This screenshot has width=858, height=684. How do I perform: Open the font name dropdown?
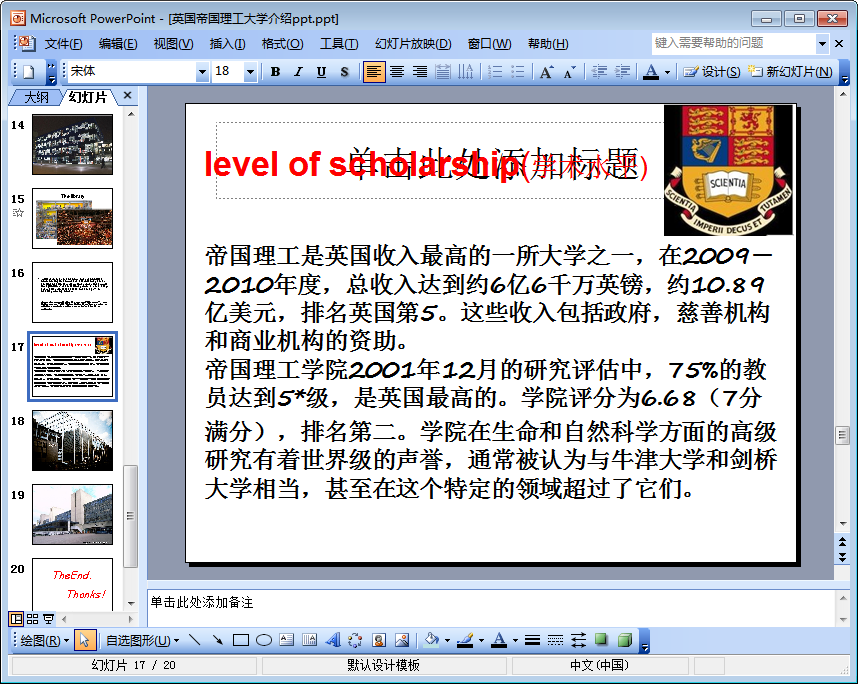pos(202,72)
